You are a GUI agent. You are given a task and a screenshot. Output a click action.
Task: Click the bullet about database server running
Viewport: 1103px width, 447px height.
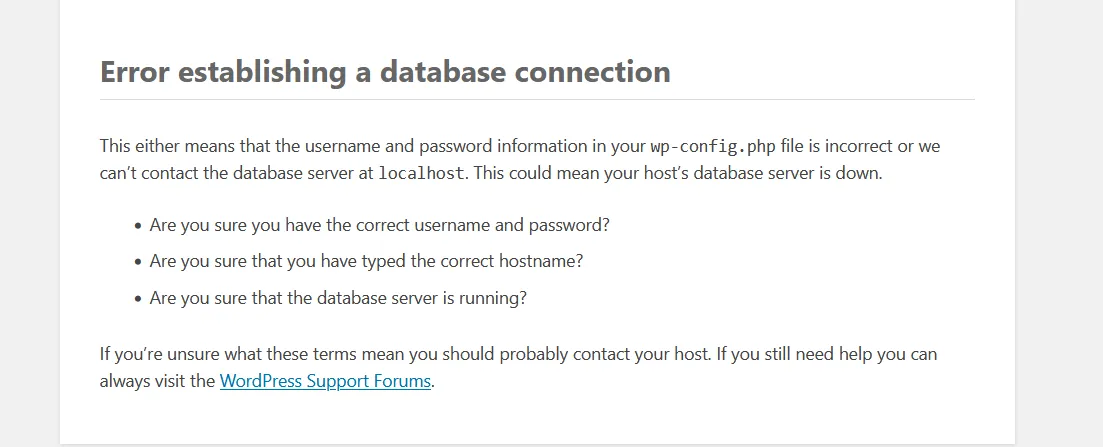click(338, 297)
